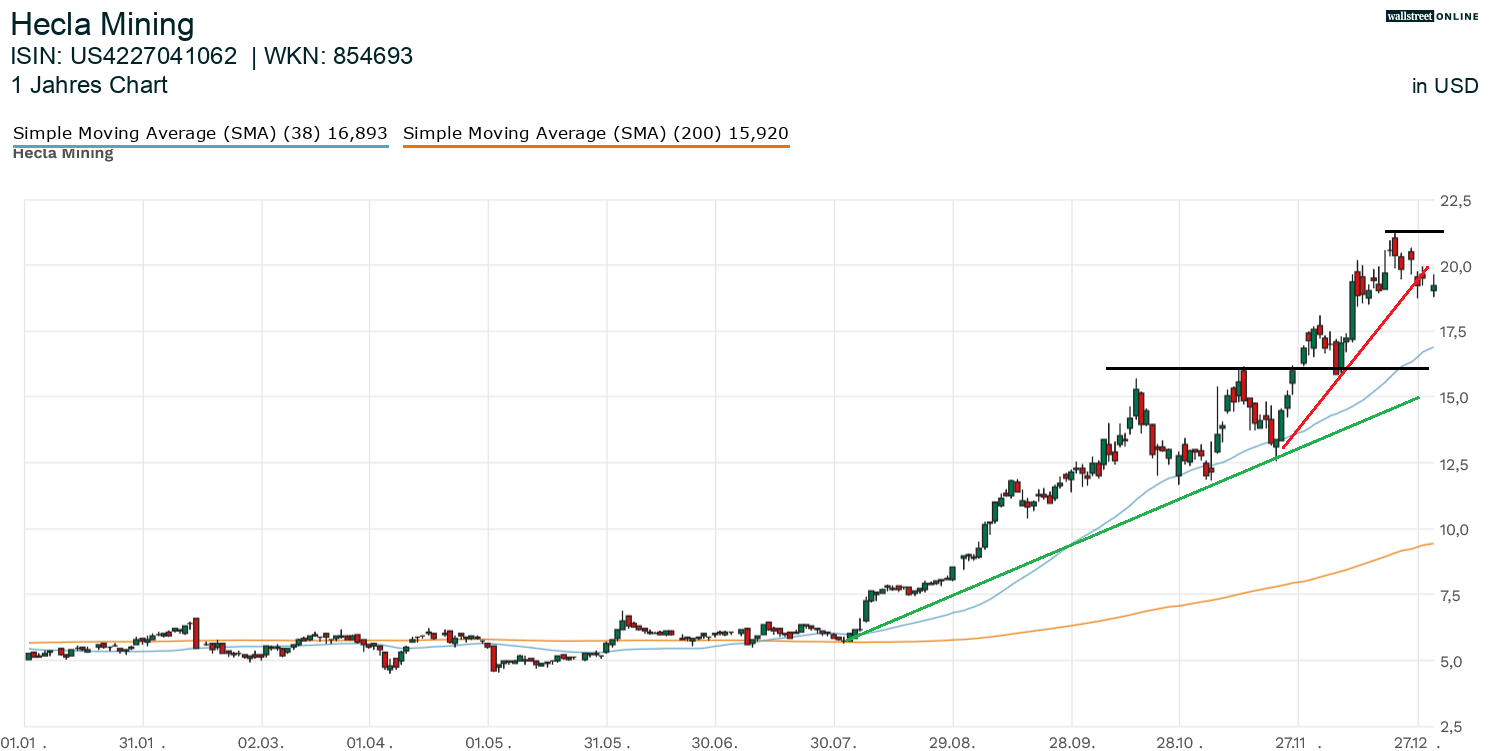Click the 01.05. date axis label
The width and height of the screenshot is (1490, 751).
tap(488, 744)
